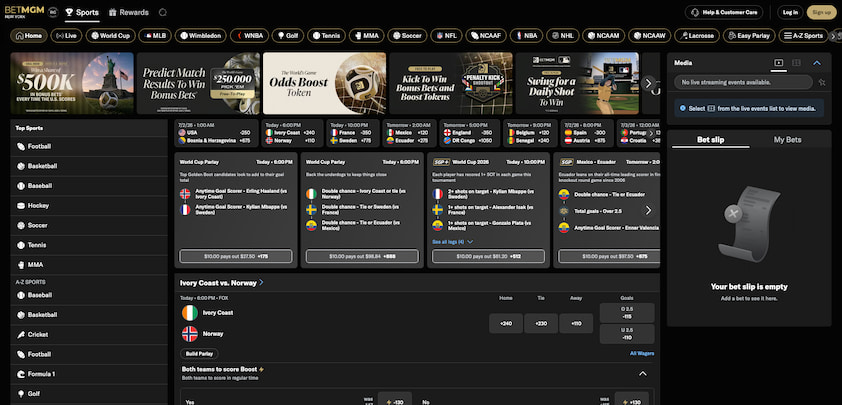Open WNBA pill in sports nav
842x405 pixels.
pyautogui.click(x=249, y=36)
